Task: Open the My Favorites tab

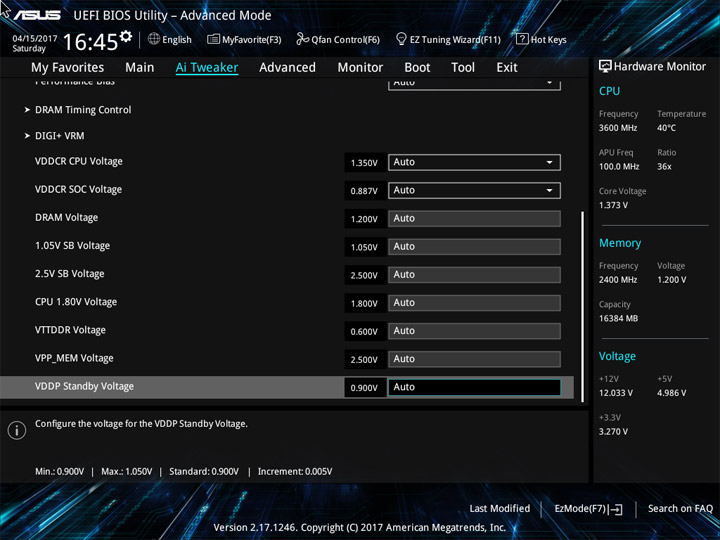Action: (x=68, y=68)
